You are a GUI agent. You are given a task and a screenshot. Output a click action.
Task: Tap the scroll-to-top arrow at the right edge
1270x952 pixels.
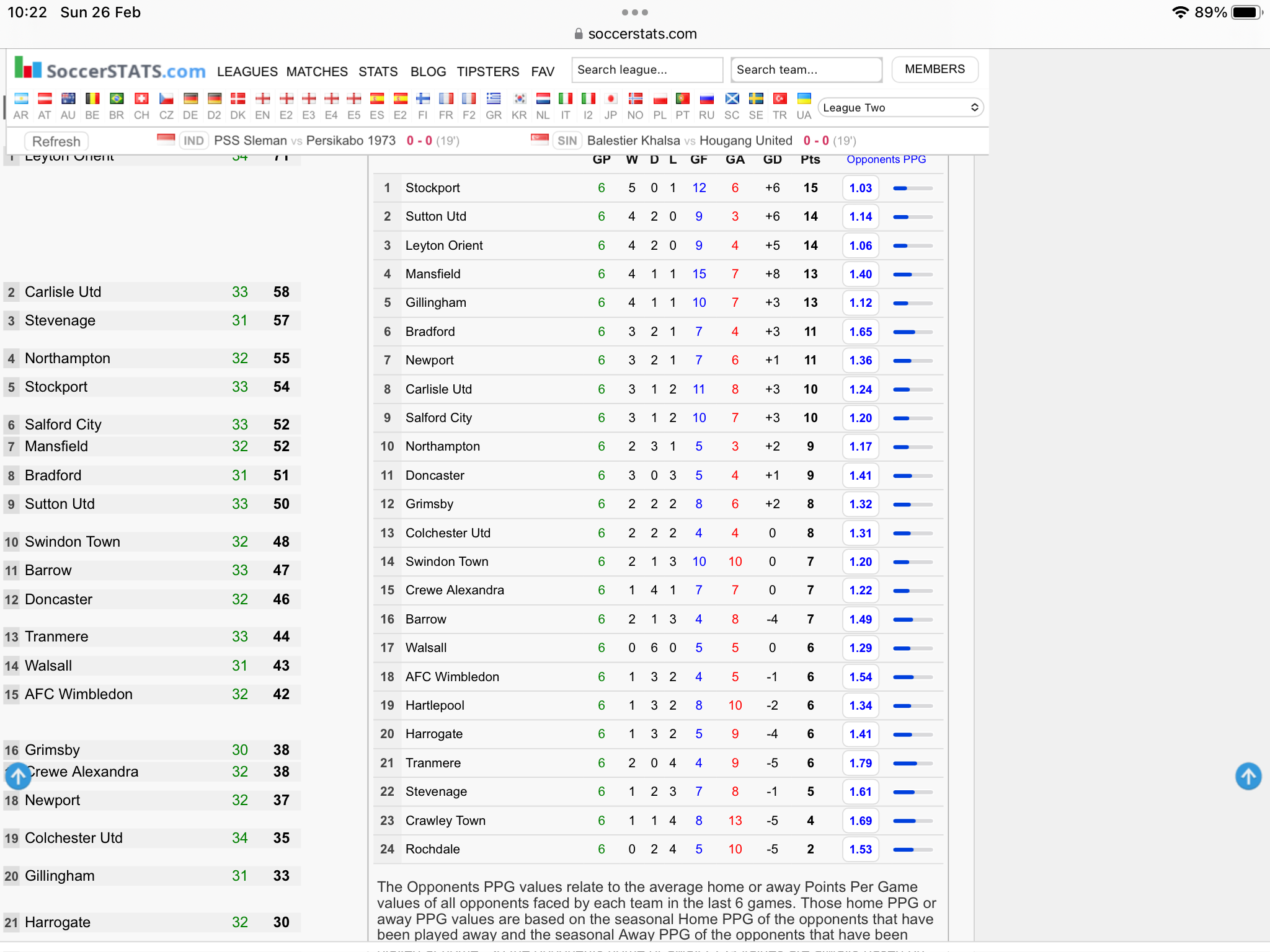[x=1248, y=776]
